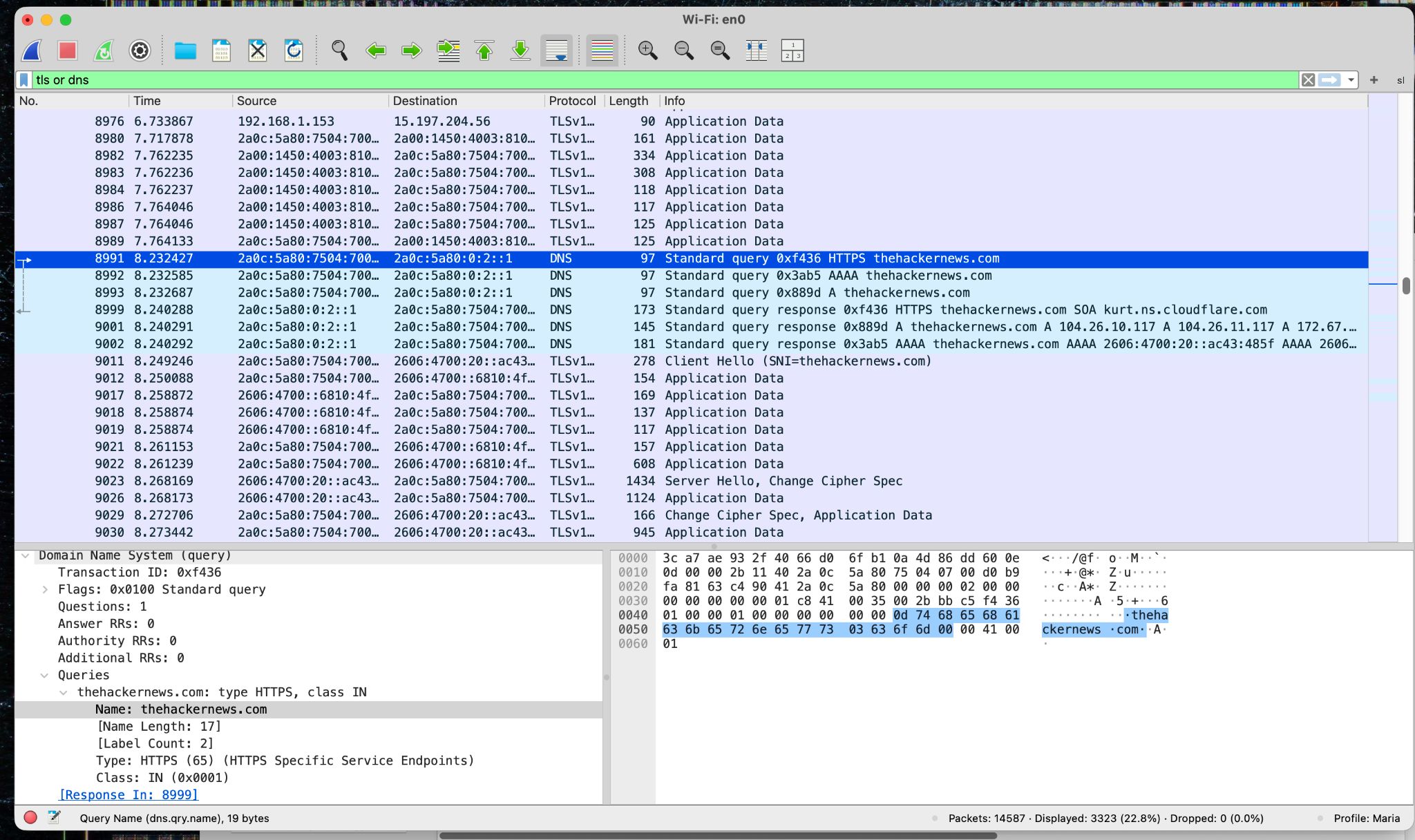The height and width of the screenshot is (840, 1415).
Task: Toggle auto-scroll during live capture
Action: coord(556,50)
